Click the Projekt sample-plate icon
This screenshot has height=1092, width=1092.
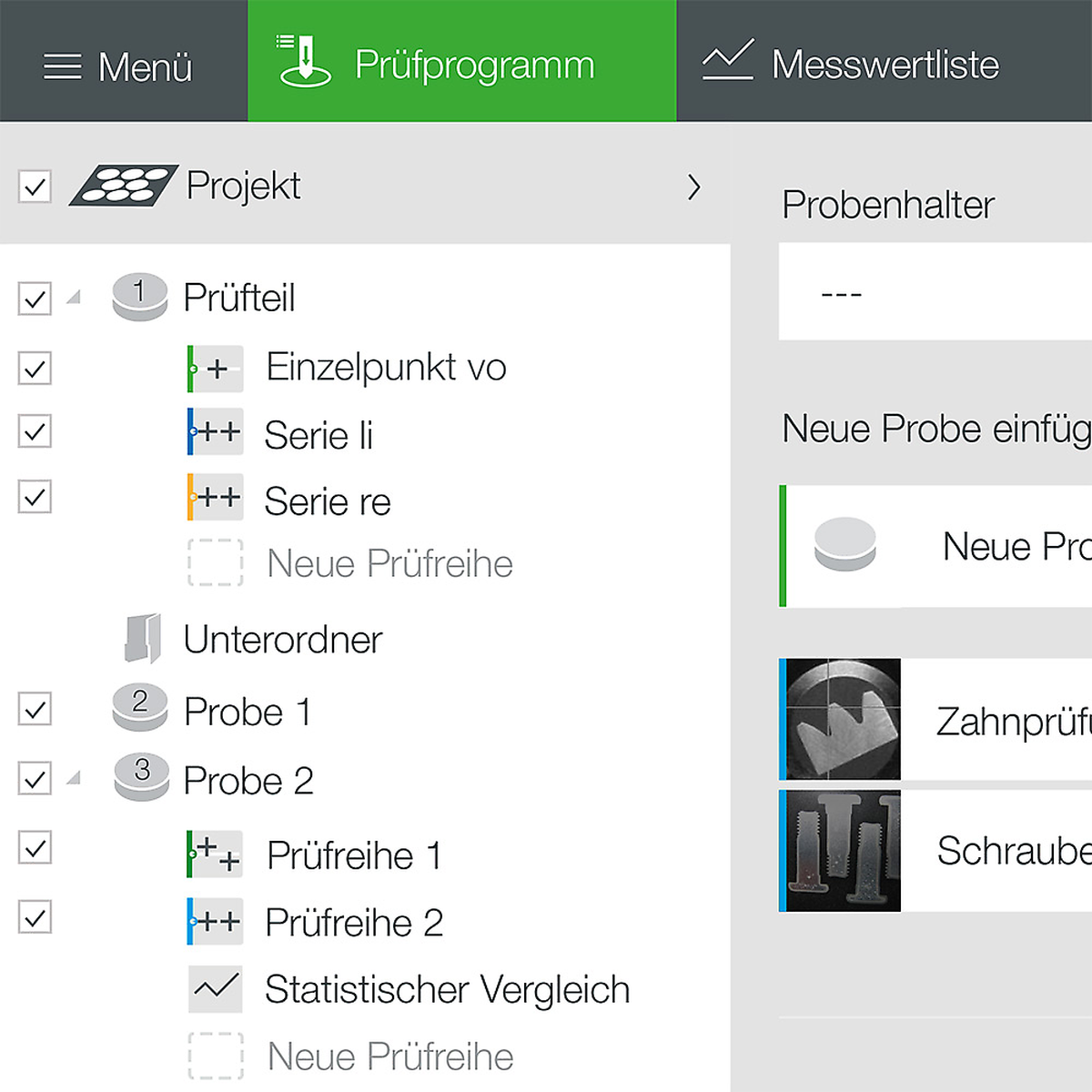pyautogui.click(x=123, y=186)
